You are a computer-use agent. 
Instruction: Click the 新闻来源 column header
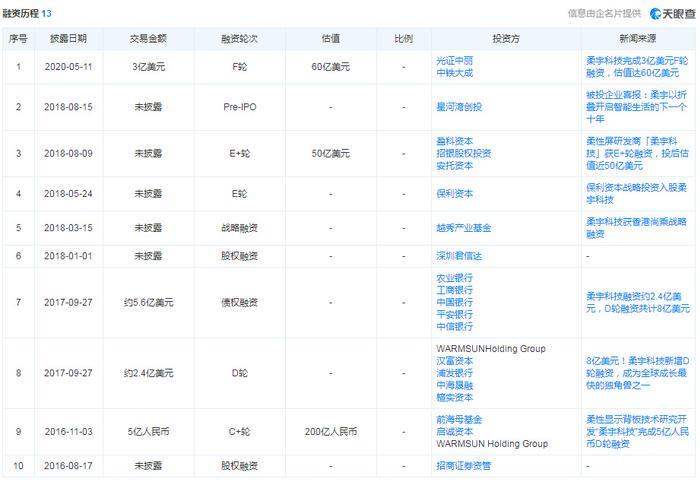pyautogui.click(x=638, y=39)
